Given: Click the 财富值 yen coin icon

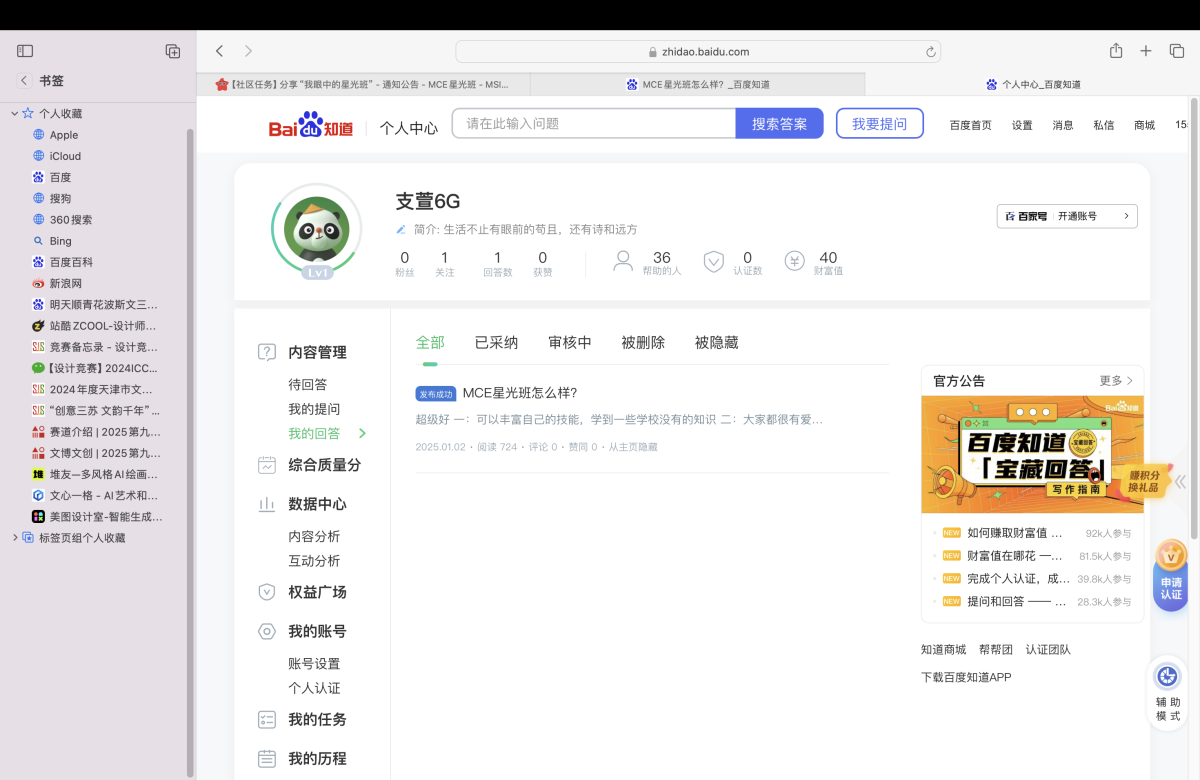Looking at the screenshot, I should point(795,261).
